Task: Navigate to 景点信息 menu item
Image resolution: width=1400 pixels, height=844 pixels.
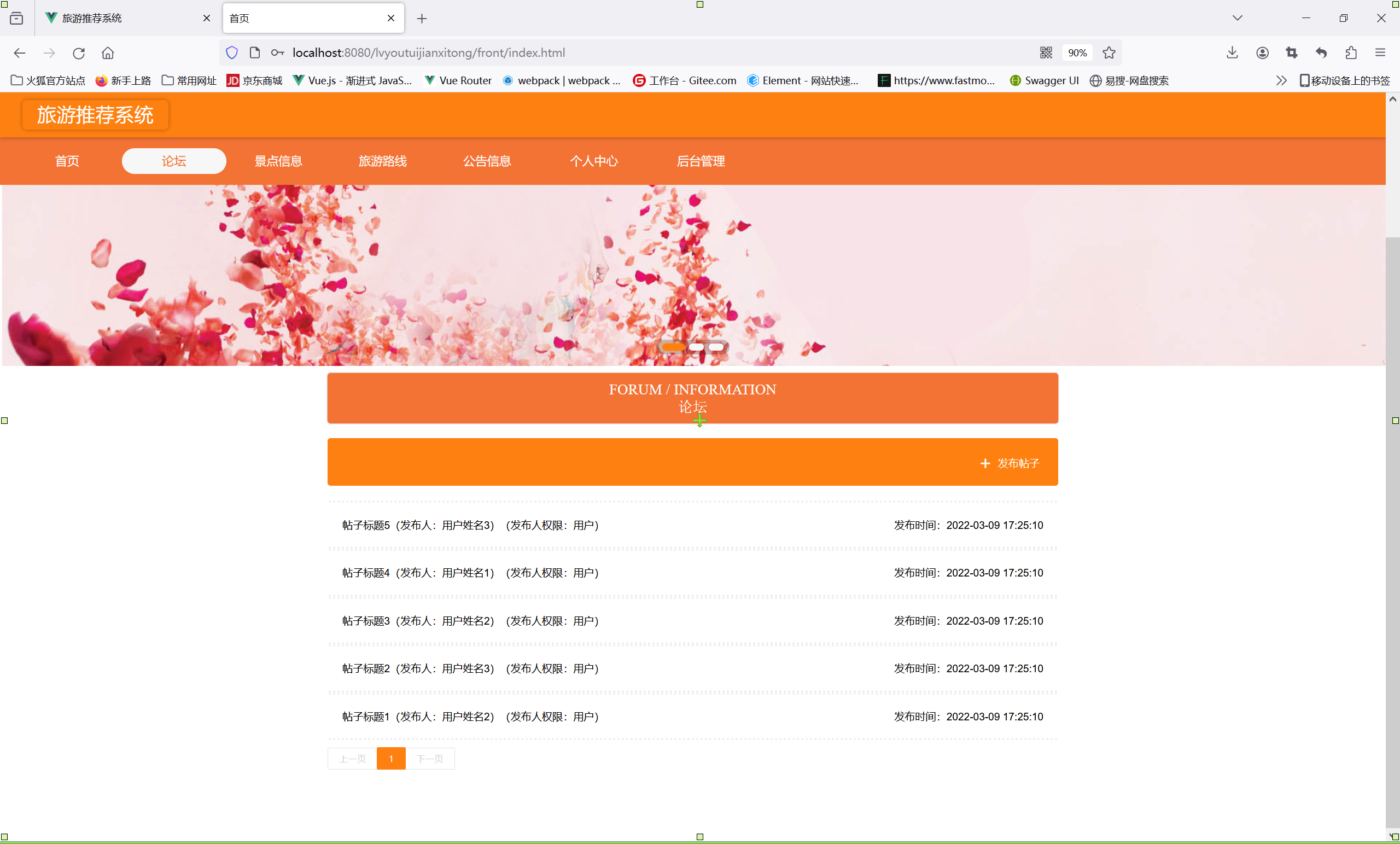Action: (278, 161)
